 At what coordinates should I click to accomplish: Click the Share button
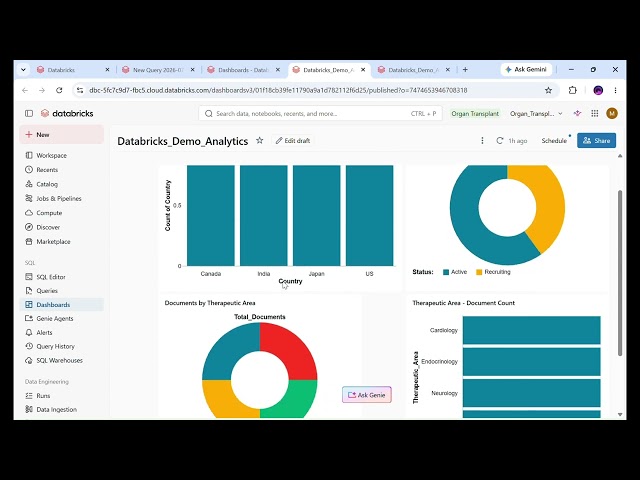(x=596, y=140)
